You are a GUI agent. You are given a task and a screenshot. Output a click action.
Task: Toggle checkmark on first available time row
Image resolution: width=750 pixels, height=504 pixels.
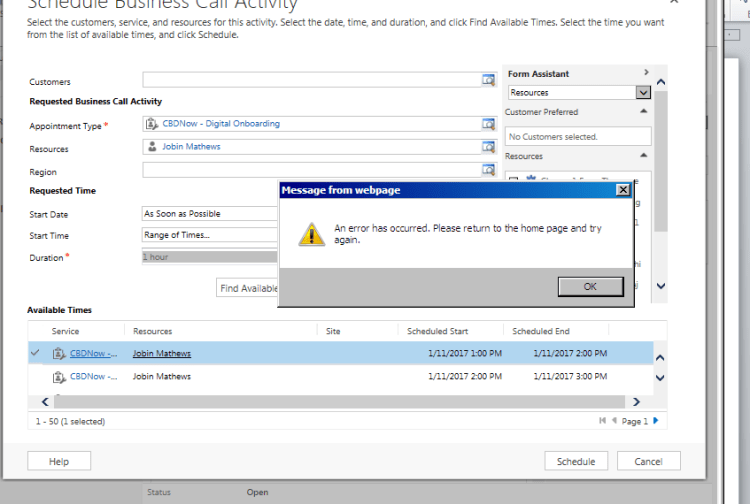pyautogui.click(x=36, y=353)
